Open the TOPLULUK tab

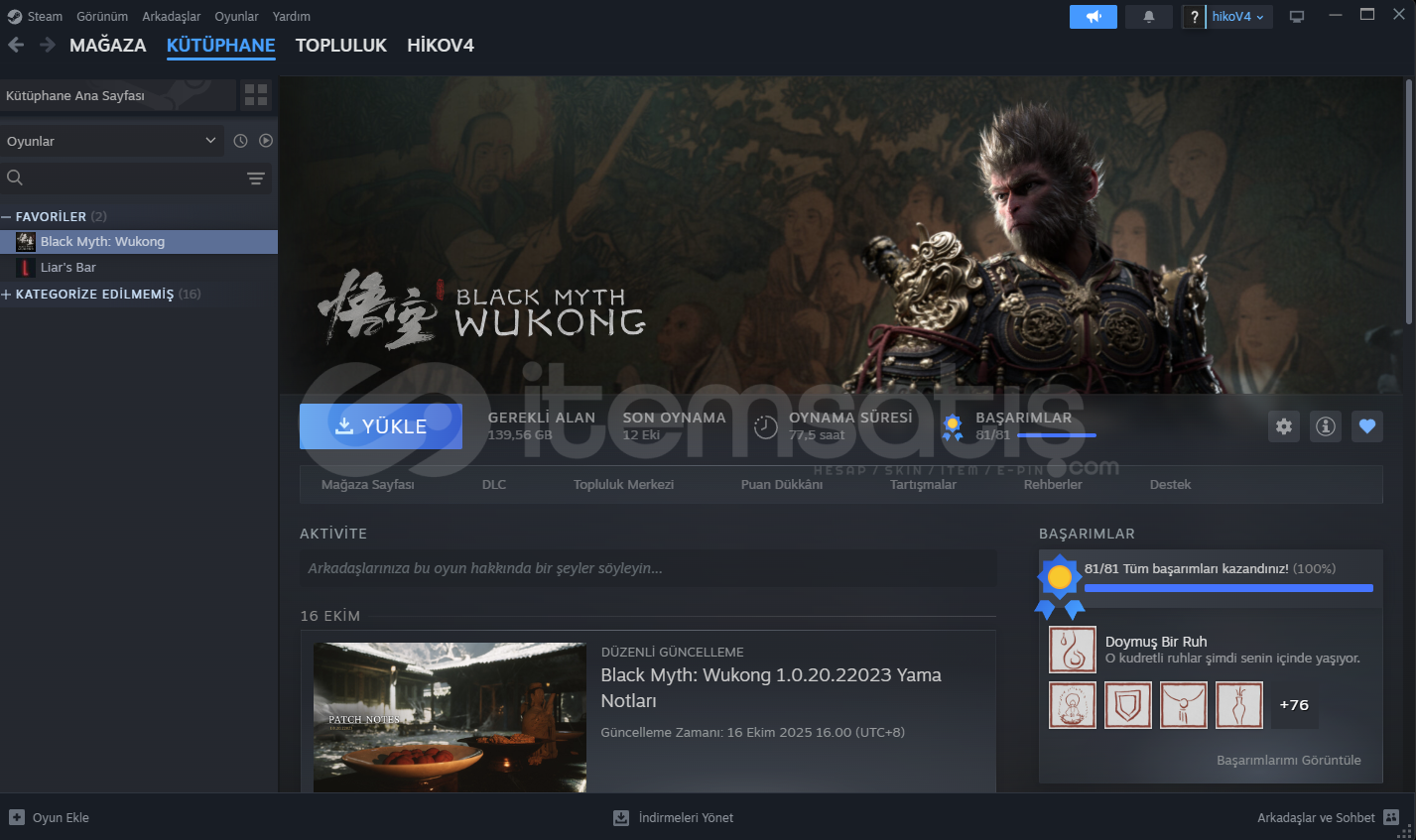[x=341, y=46]
